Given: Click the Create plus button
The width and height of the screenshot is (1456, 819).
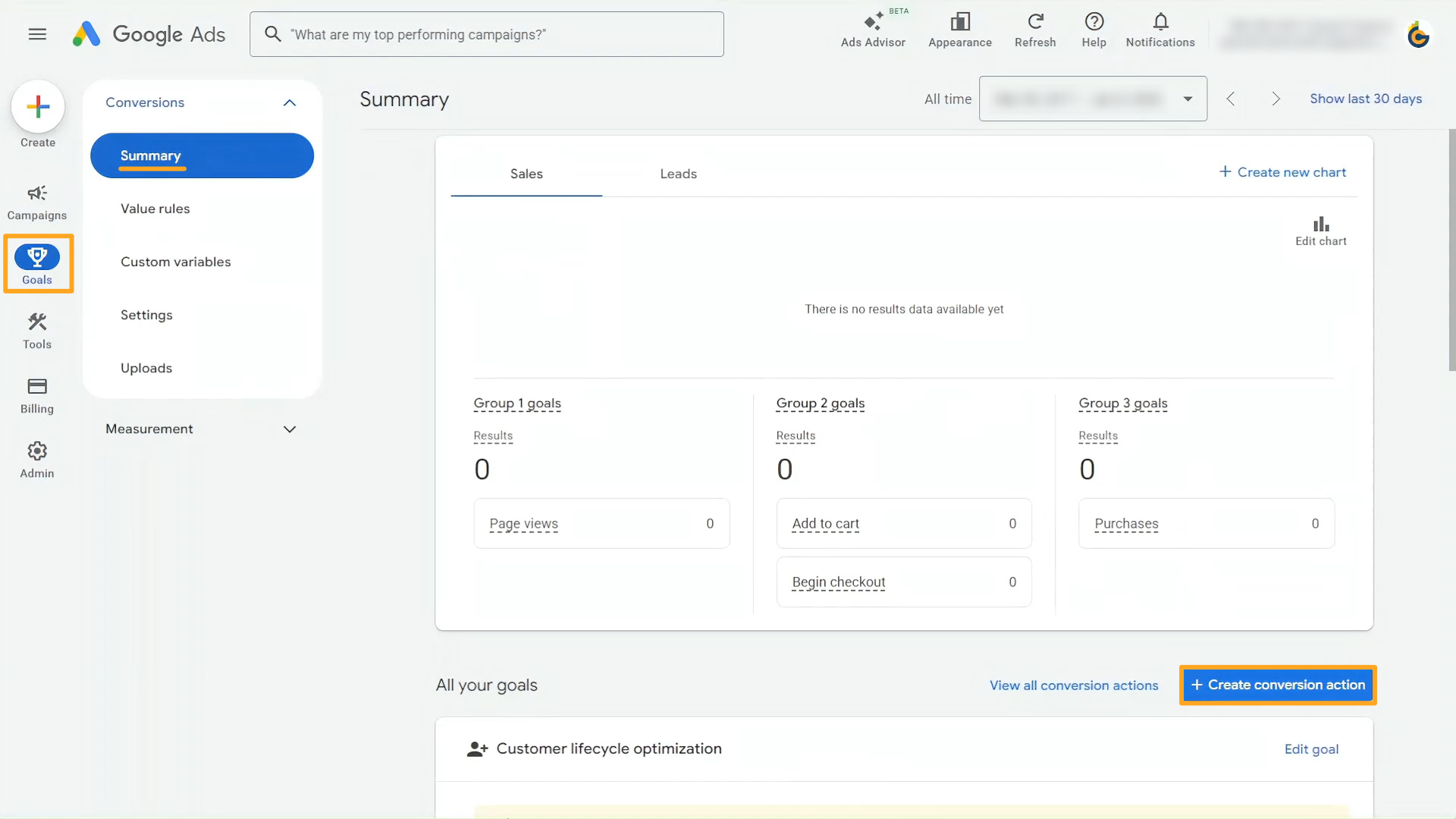Looking at the screenshot, I should click(38, 106).
